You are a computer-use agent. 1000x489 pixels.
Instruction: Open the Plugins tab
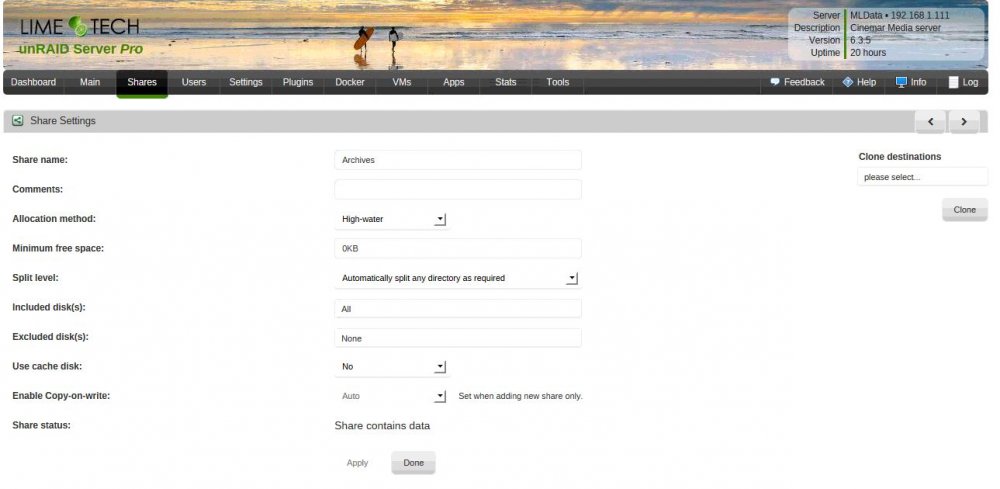(x=298, y=82)
